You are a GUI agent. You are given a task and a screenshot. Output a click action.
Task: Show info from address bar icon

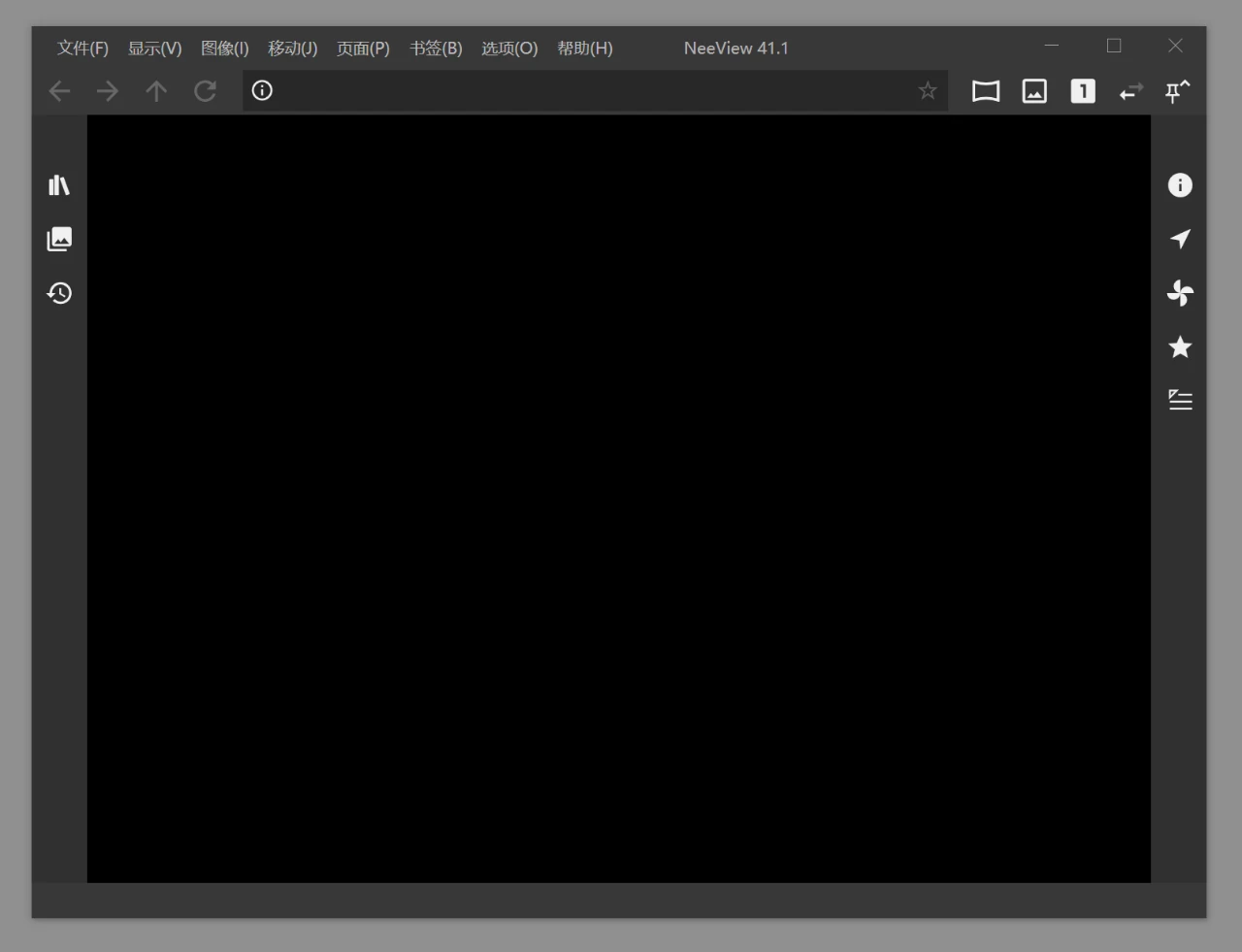pyautogui.click(x=262, y=90)
